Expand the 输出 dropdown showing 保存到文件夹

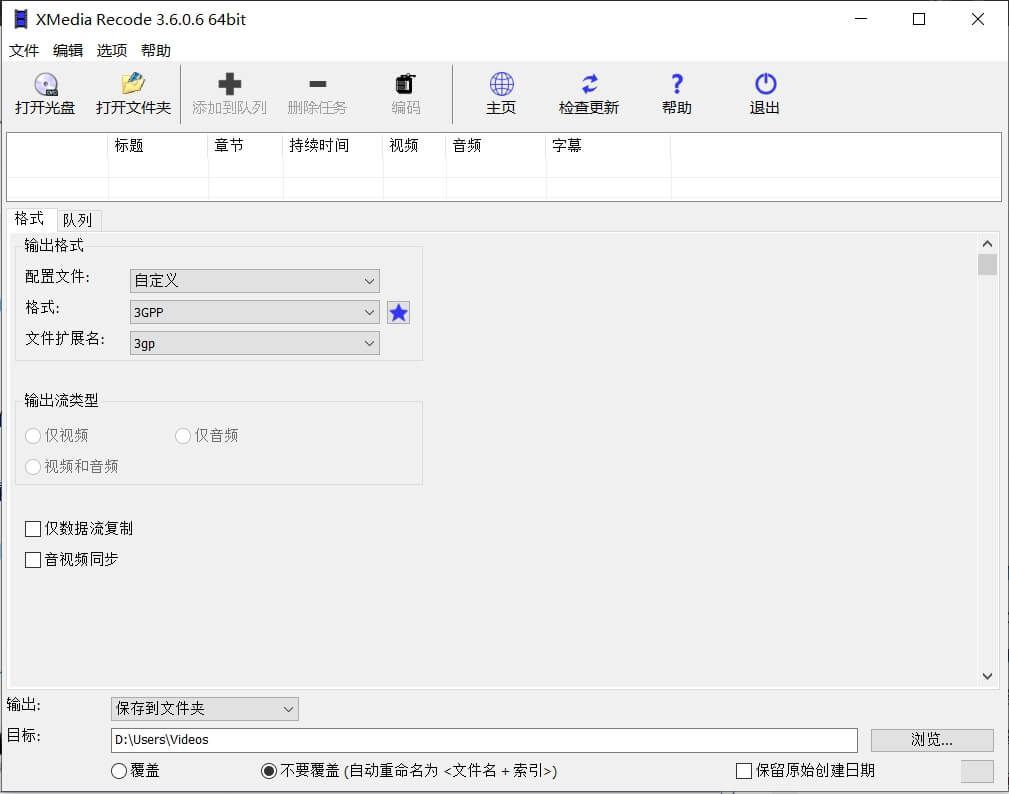tap(205, 709)
